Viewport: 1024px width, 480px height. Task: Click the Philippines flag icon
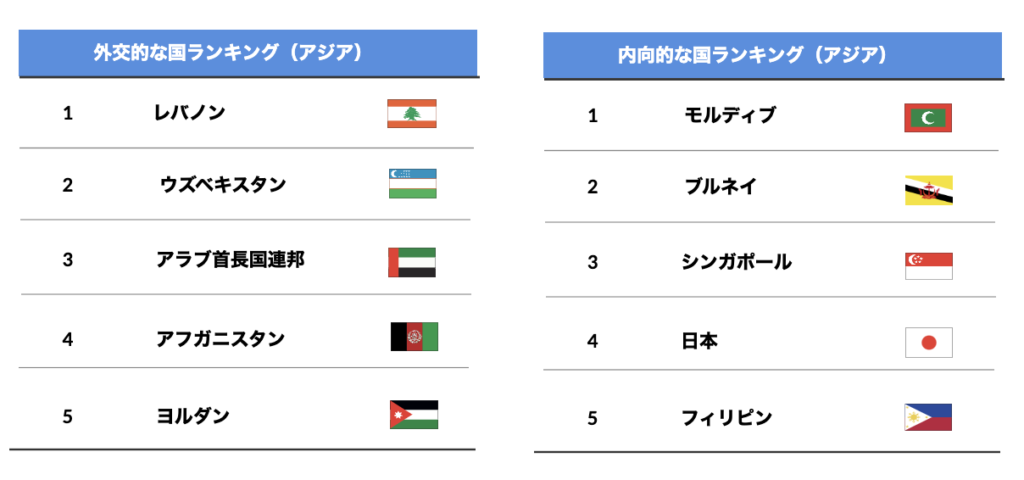click(x=928, y=417)
